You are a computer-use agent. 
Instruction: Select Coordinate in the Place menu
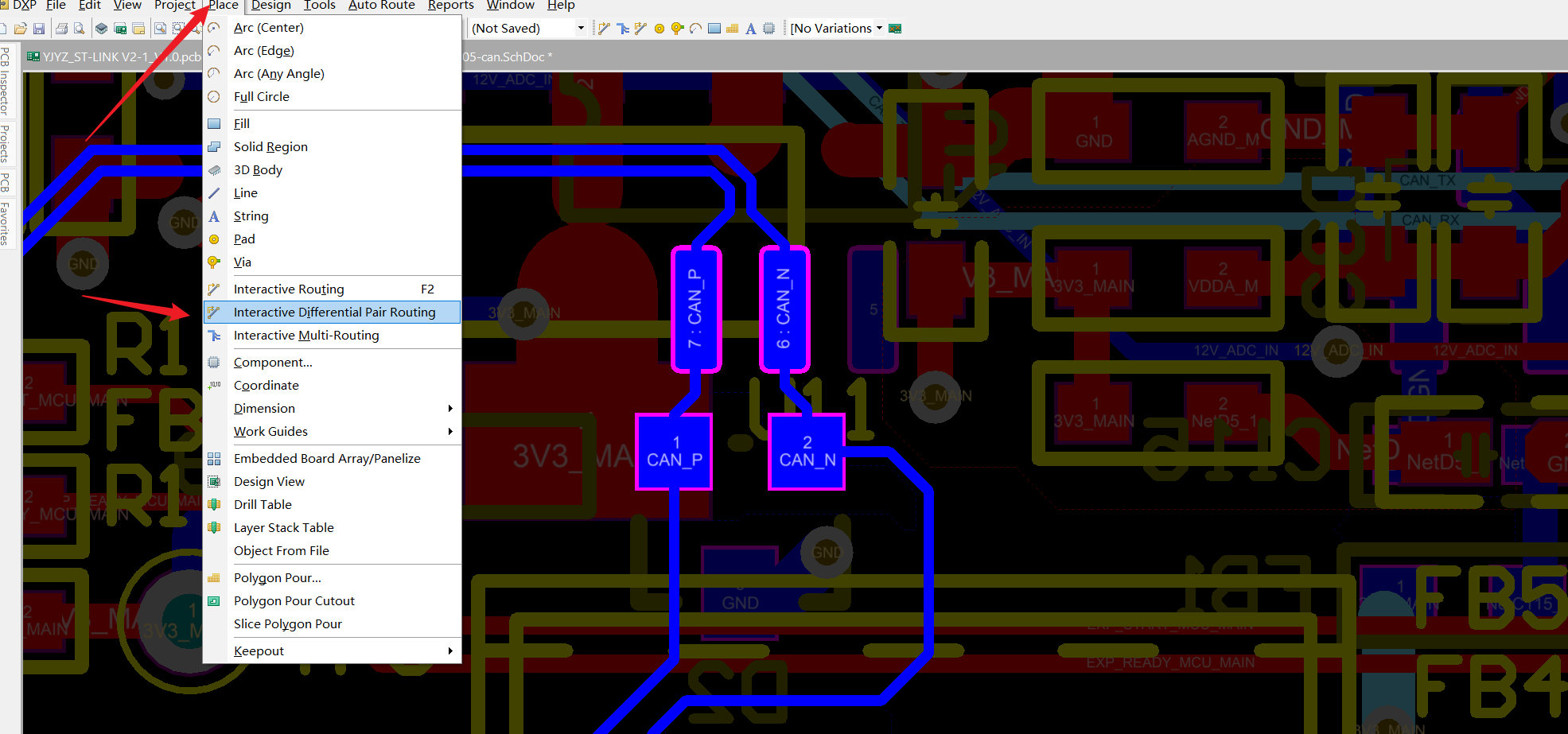(333, 386)
